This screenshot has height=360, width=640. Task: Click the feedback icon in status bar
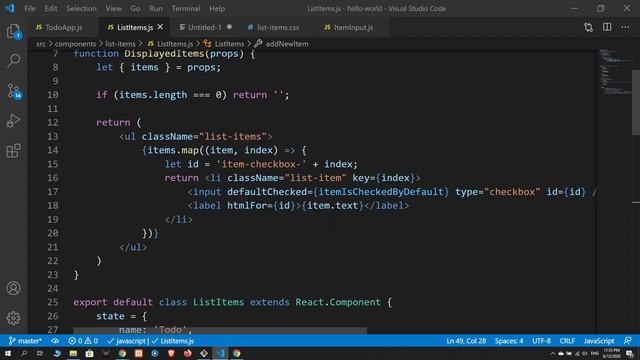[628, 341]
